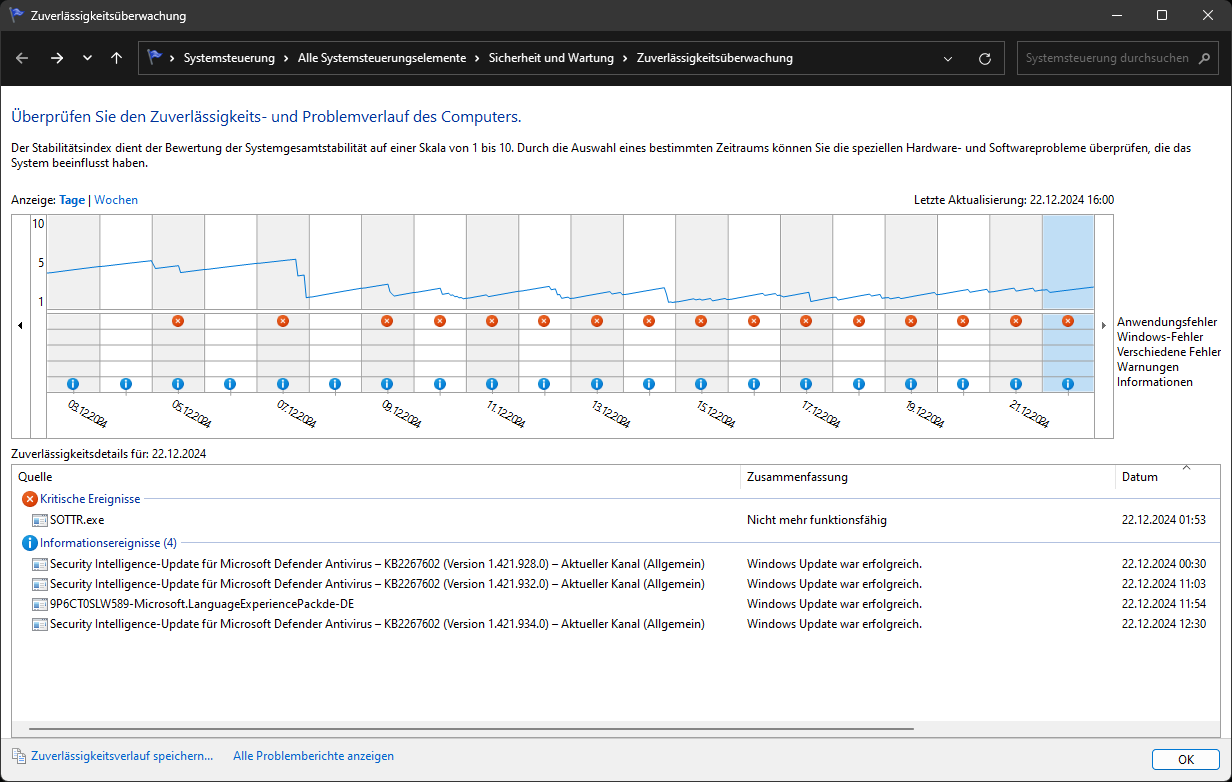This screenshot has height=782, width=1232.
Task: Open the Alle Problemberichte anzeigen link
Action: click(x=313, y=756)
